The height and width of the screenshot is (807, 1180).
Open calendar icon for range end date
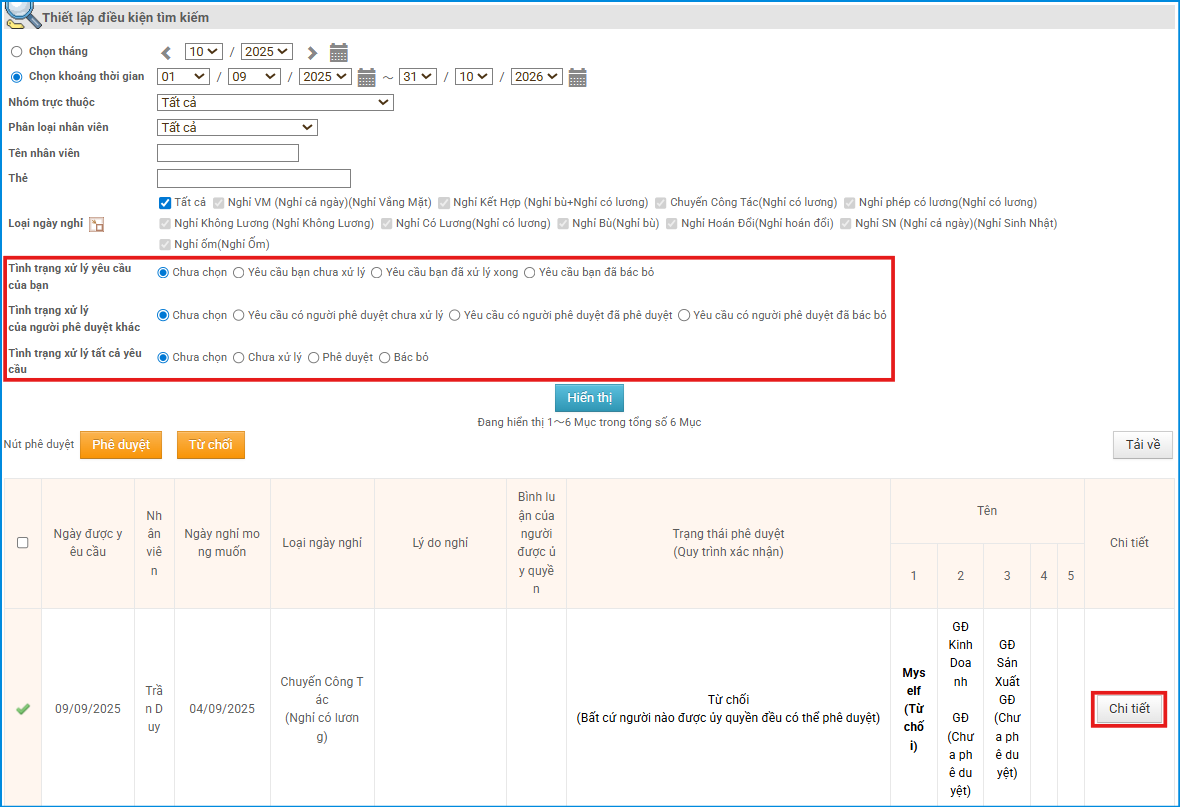(577, 77)
